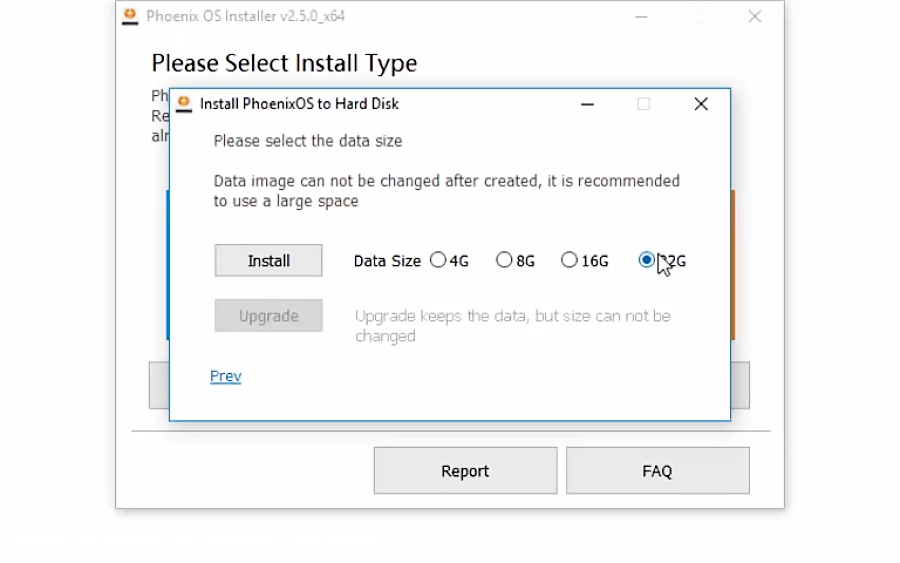900x563 pixels.
Task: Open the FAQ button
Action: click(x=657, y=471)
